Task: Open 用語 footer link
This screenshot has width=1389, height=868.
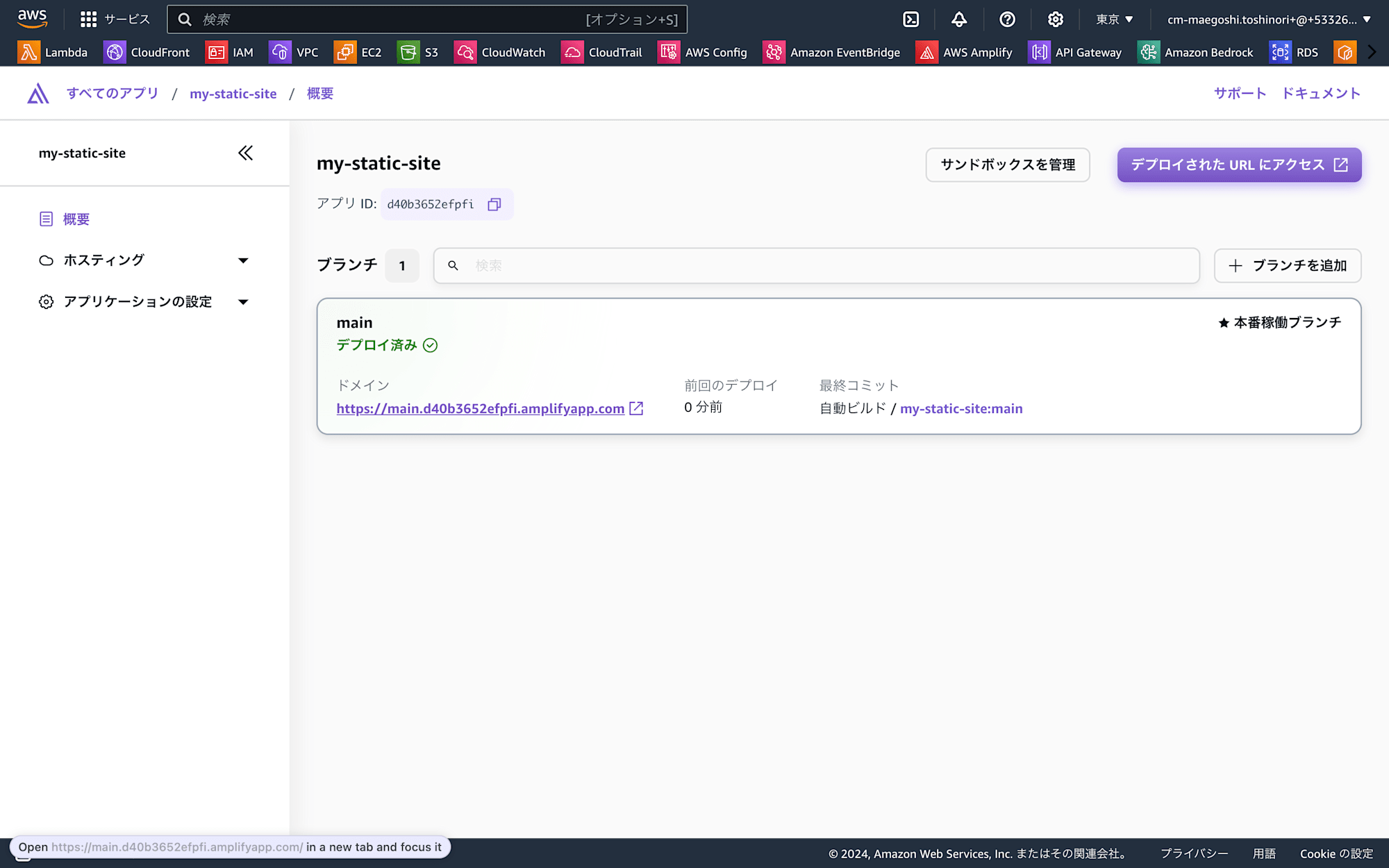Action: pyautogui.click(x=1264, y=853)
